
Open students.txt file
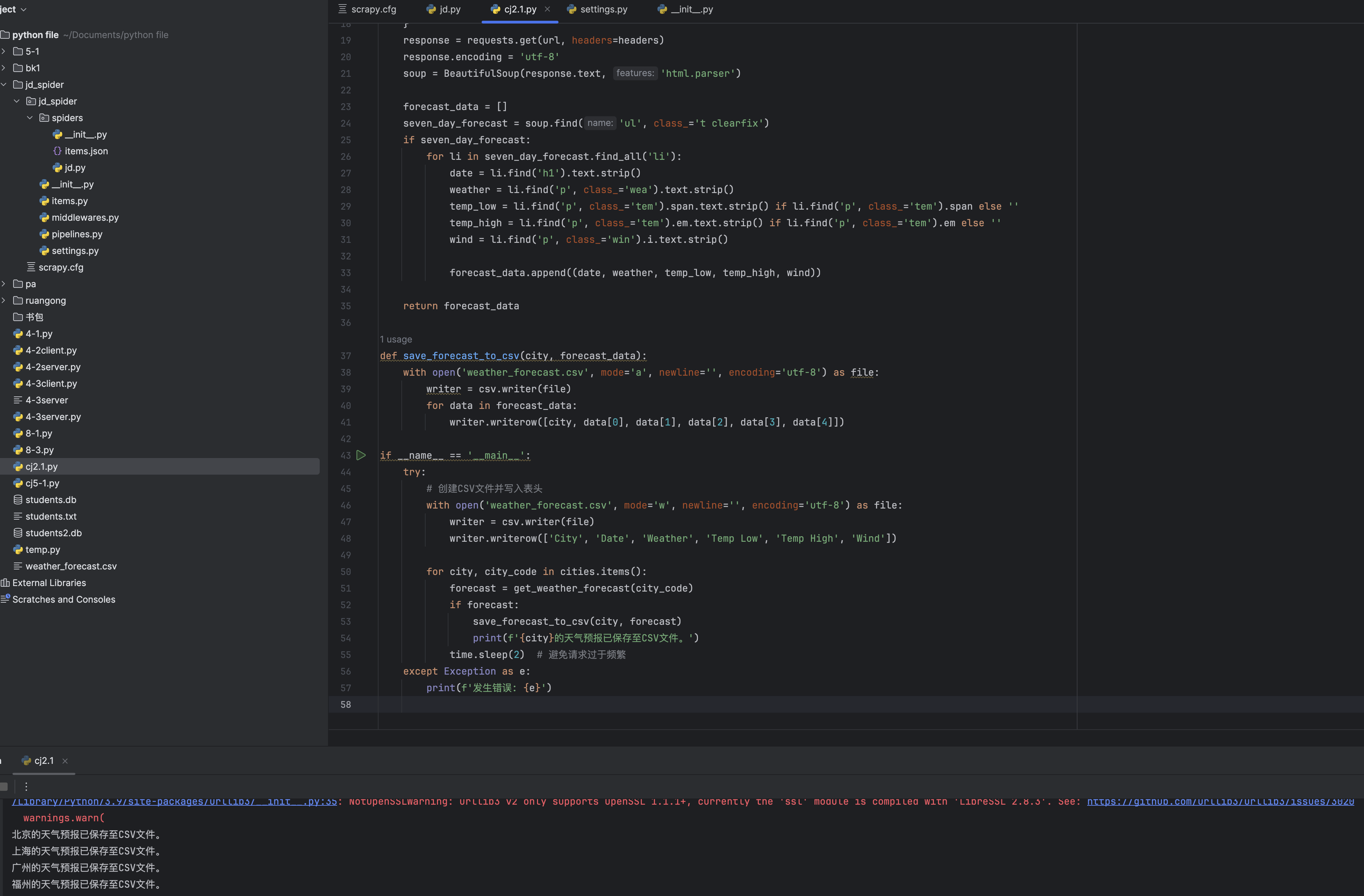coord(45,516)
